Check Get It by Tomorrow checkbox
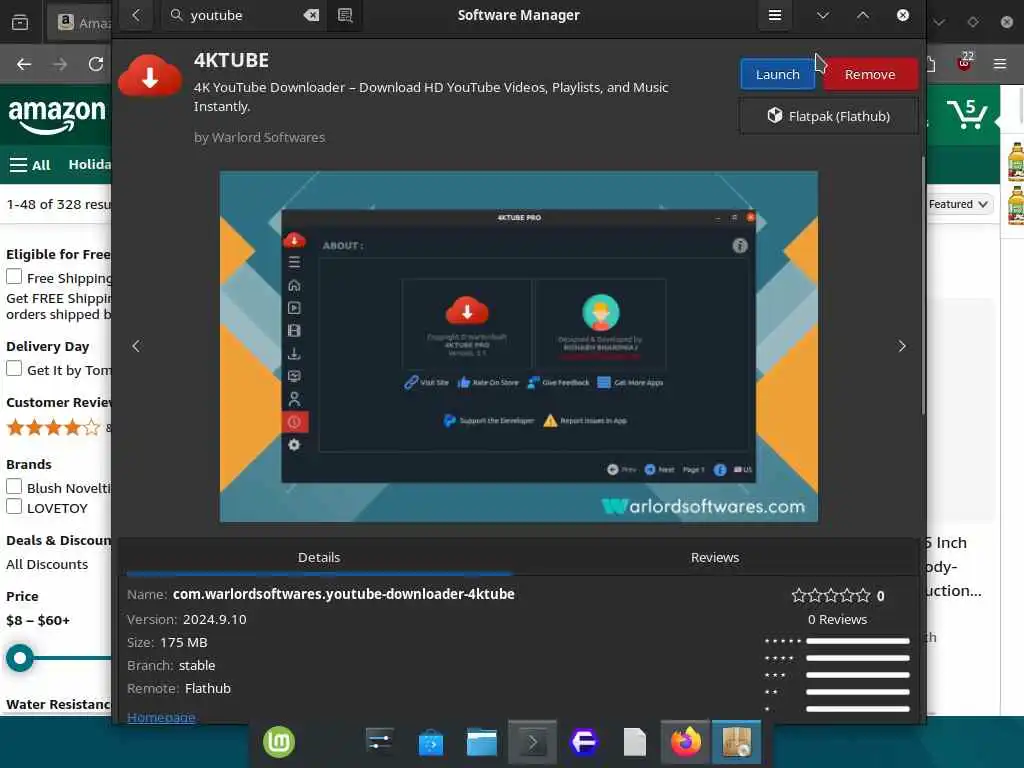This screenshot has width=1024, height=768. click(14, 368)
